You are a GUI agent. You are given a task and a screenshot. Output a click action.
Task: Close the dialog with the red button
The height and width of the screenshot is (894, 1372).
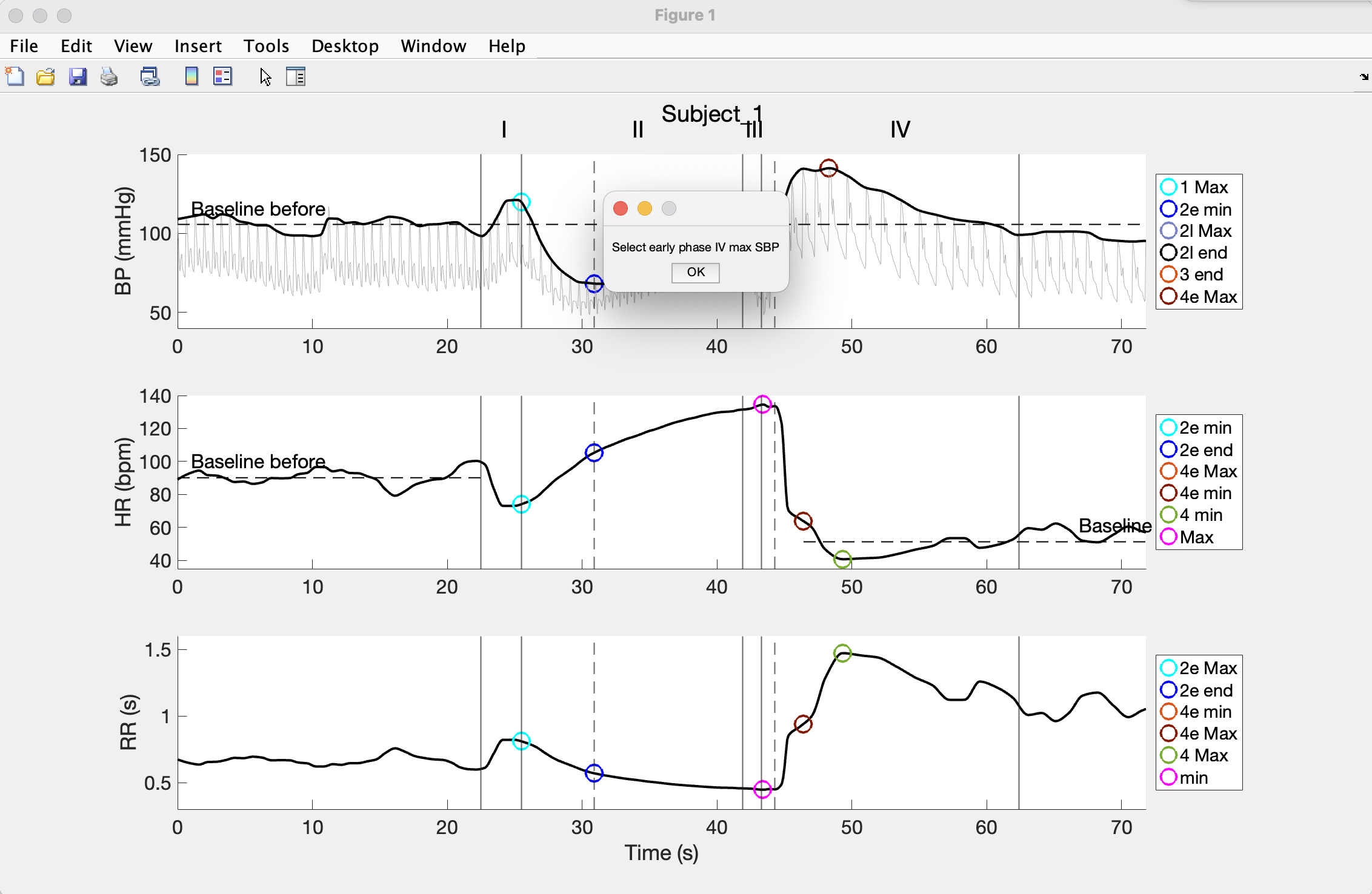[x=620, y=208]
